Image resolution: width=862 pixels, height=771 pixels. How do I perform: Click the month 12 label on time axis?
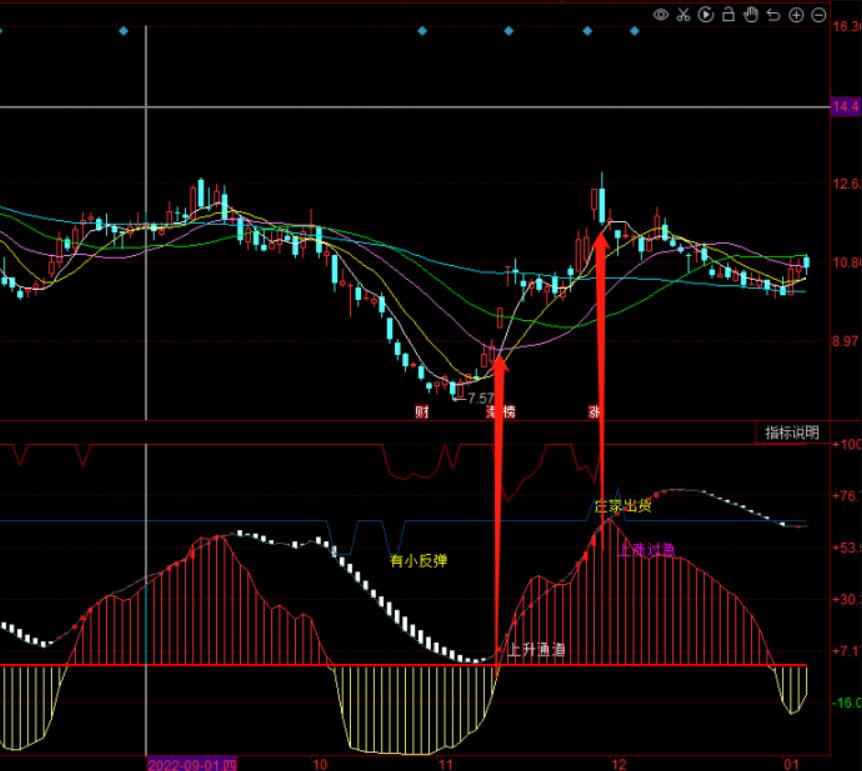click(619, 763)
